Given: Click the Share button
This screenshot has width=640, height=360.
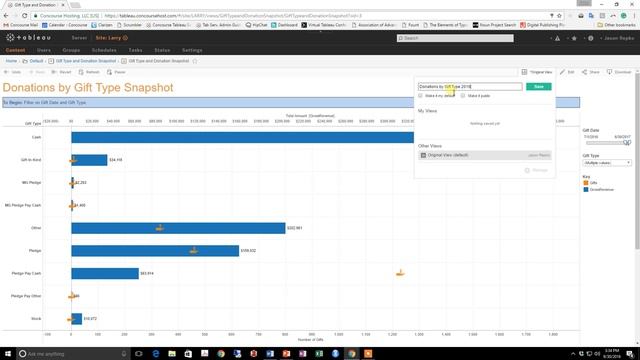Looking at the screenshot, I should 591,72.
